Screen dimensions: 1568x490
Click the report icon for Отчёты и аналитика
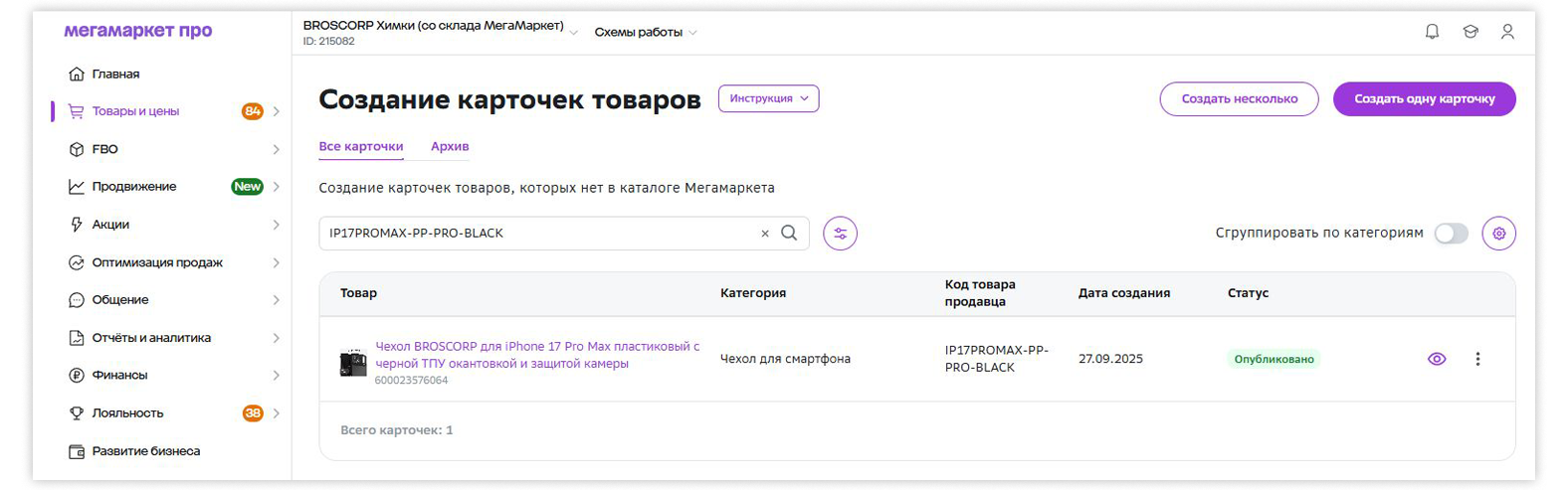pos(77,338)
